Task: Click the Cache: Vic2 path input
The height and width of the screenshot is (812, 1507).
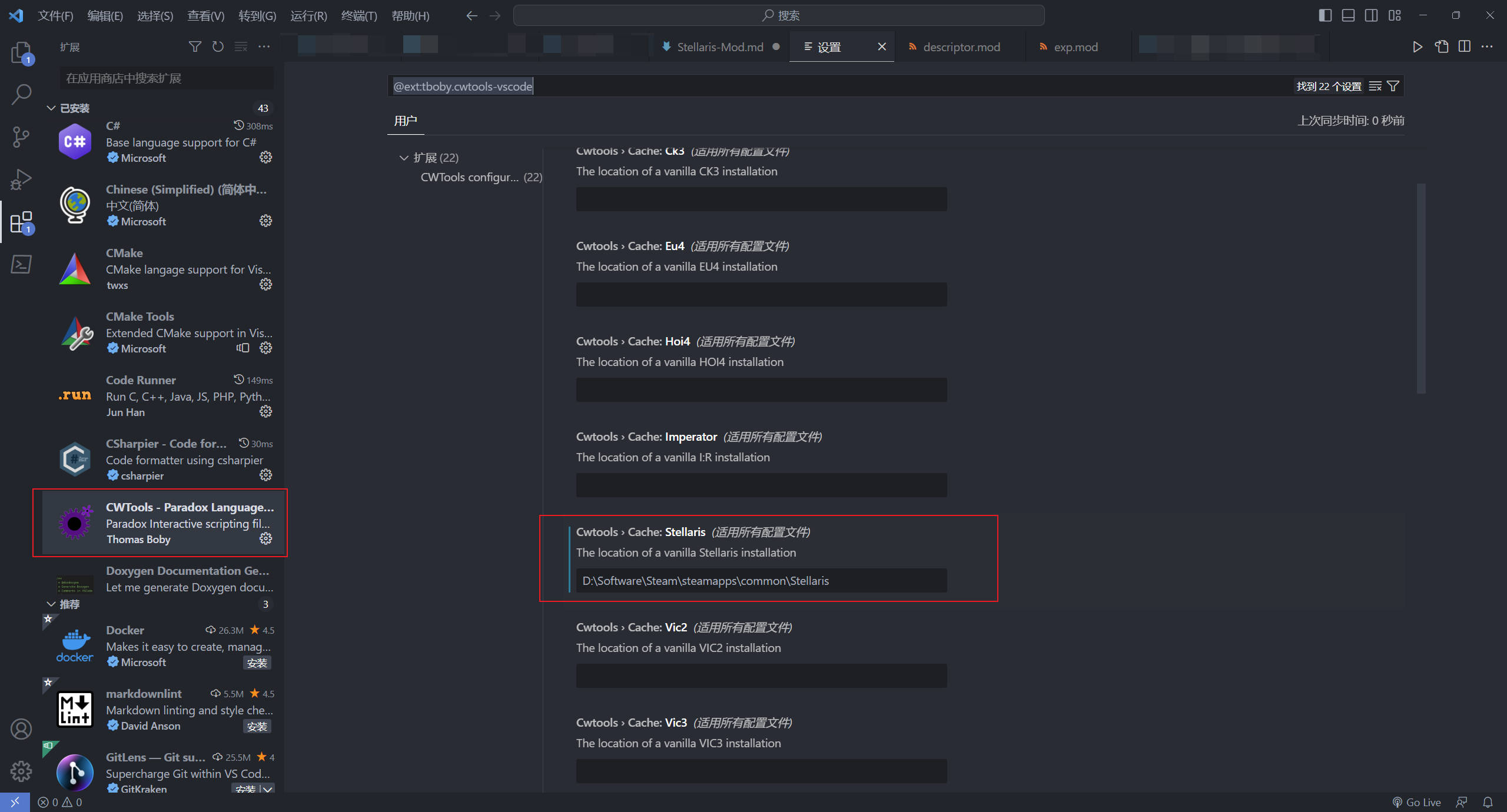Action: [x=761, y=675]
